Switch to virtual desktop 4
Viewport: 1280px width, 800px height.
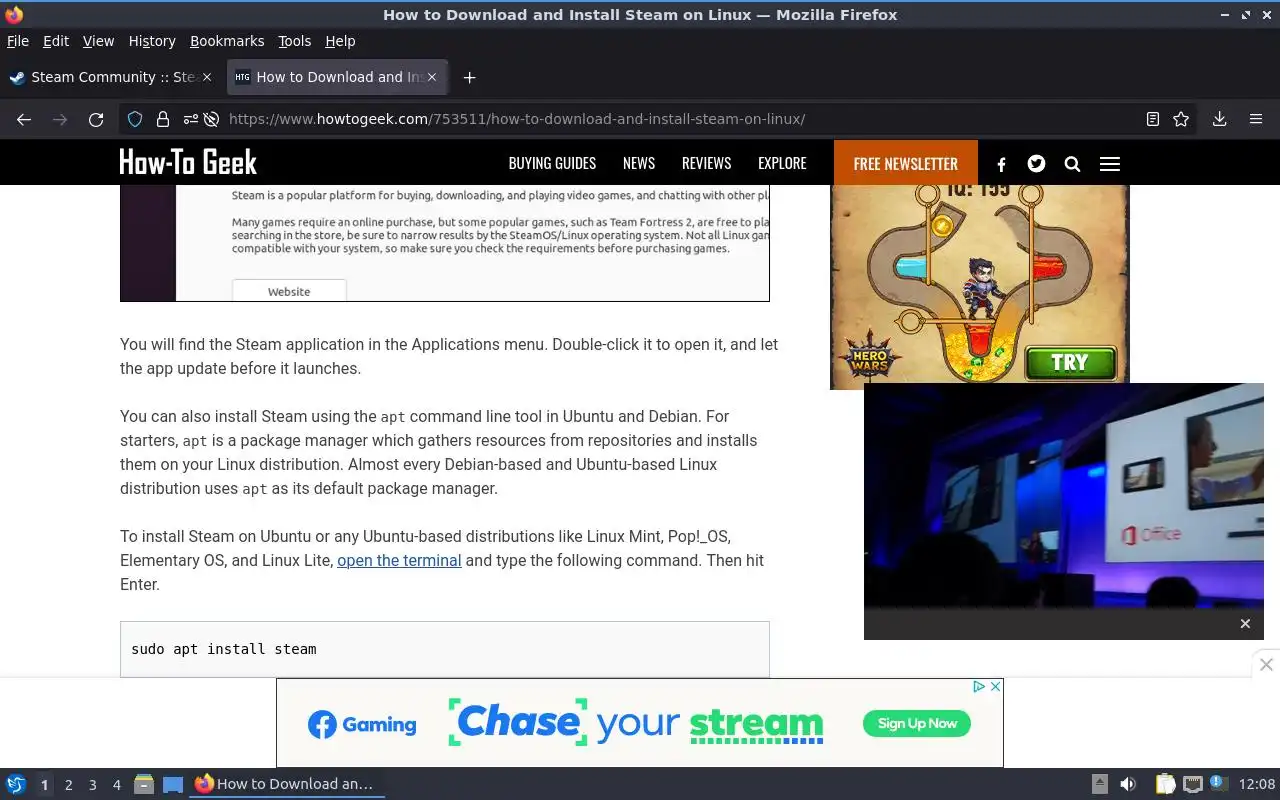coord(116,785)
